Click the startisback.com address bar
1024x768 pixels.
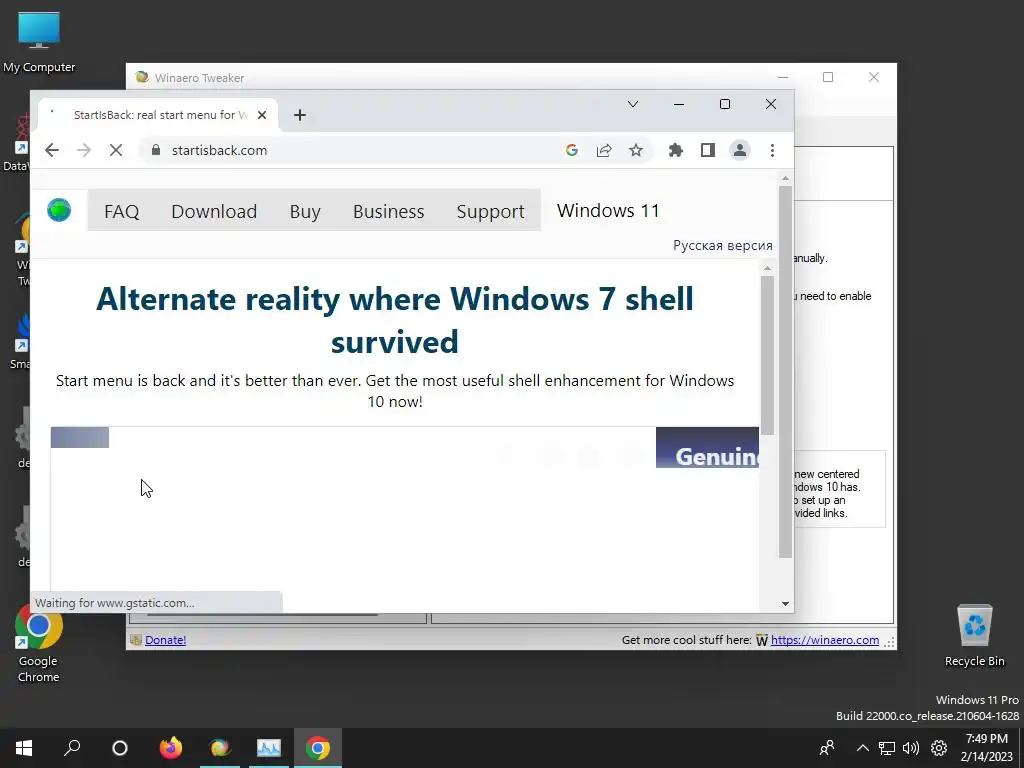pos(353,150)
